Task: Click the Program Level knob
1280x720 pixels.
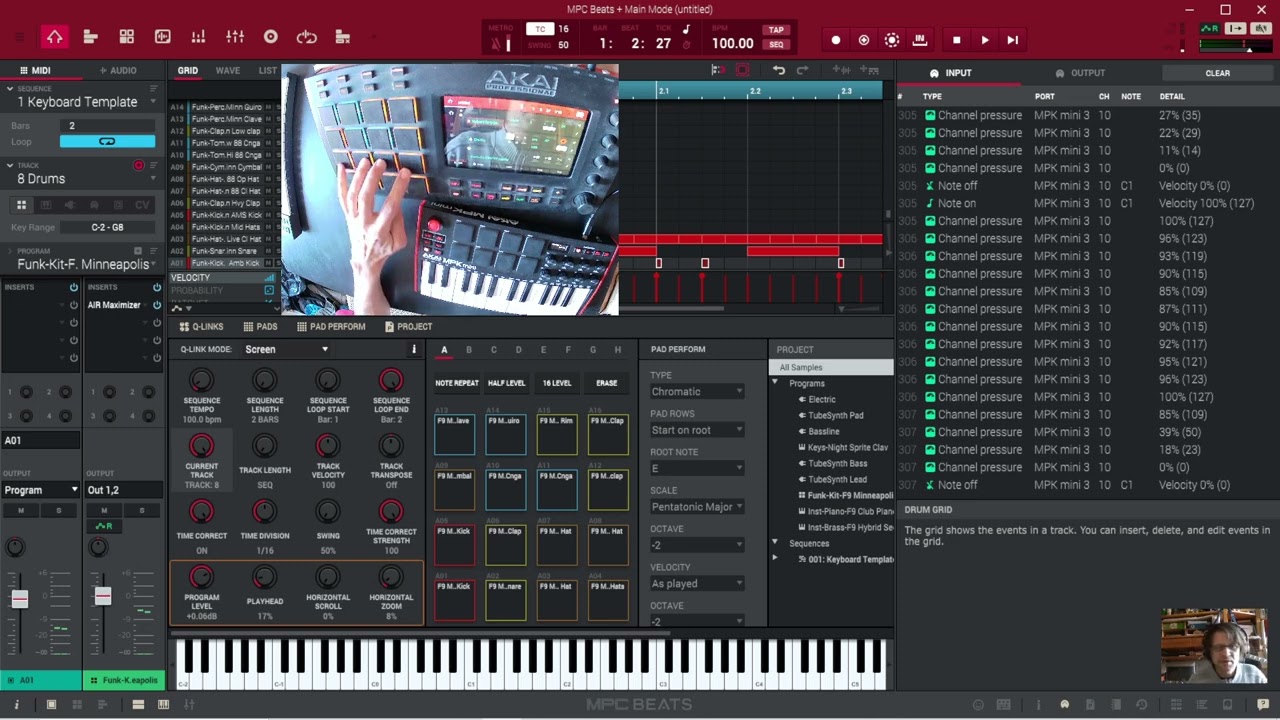Action: (201, 576)
